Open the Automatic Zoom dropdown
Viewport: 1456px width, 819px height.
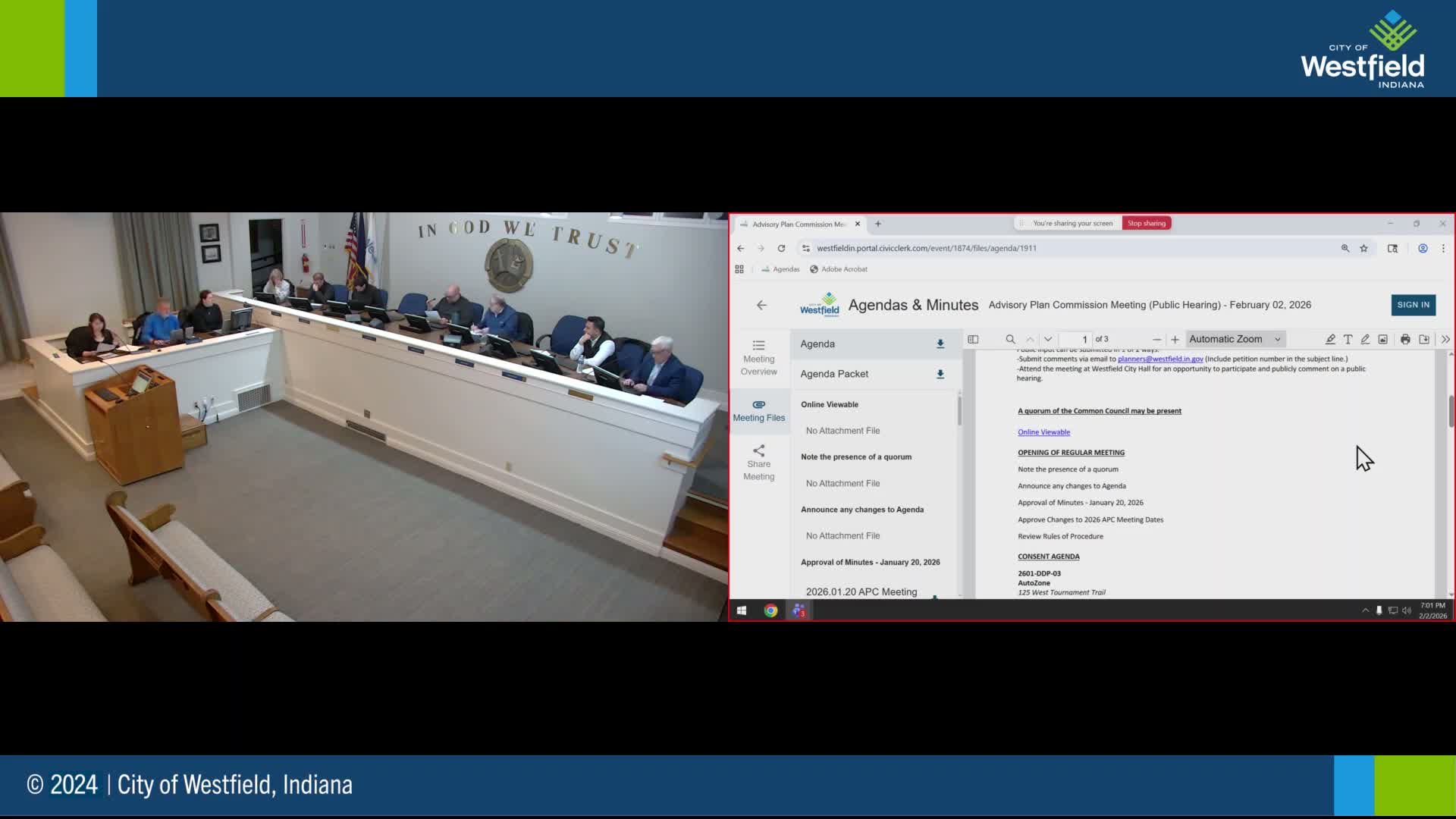pyautogui.click(x=1235, y=339)
